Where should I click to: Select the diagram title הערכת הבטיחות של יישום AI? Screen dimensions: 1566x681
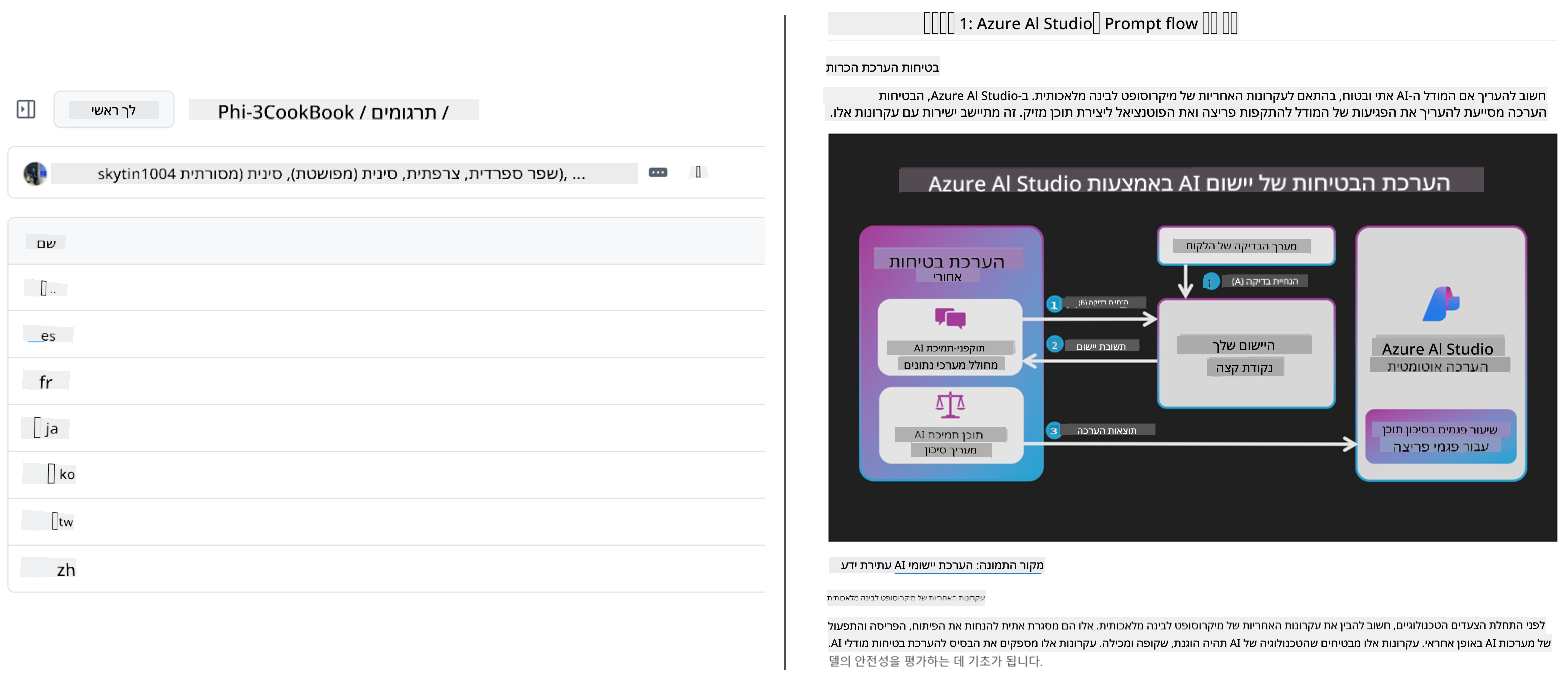(1190, 182)
